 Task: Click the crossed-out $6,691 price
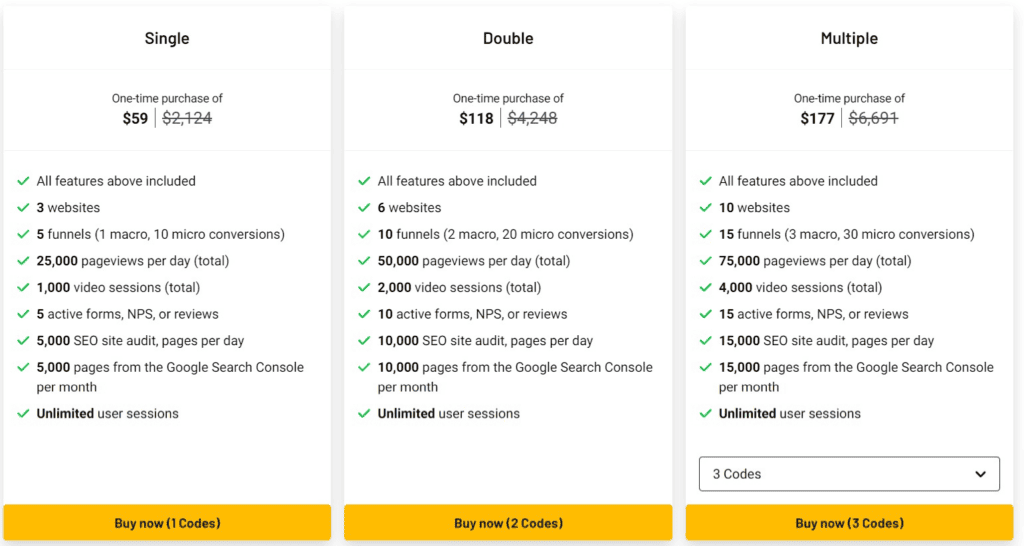(x=873, y=118)
